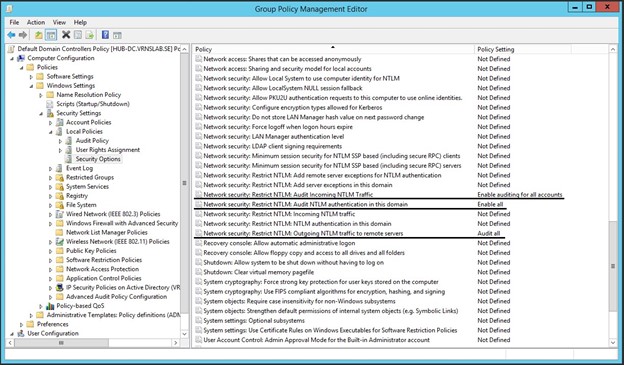
Task: Collapse the Computer Configuration node
Action: pyautogui.click(x=12, y=59)
